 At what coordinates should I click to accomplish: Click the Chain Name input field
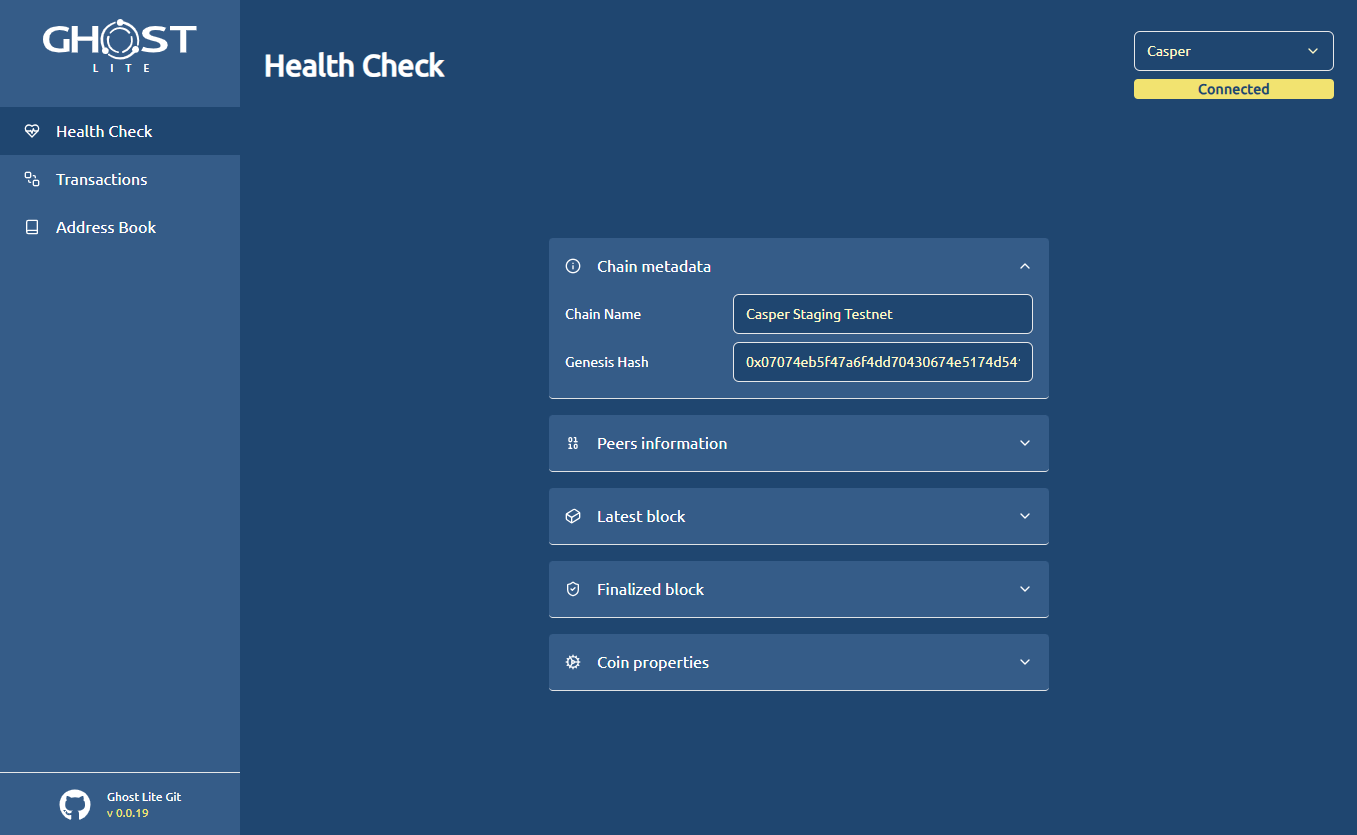pyautogui.click(x=883, y=314)
